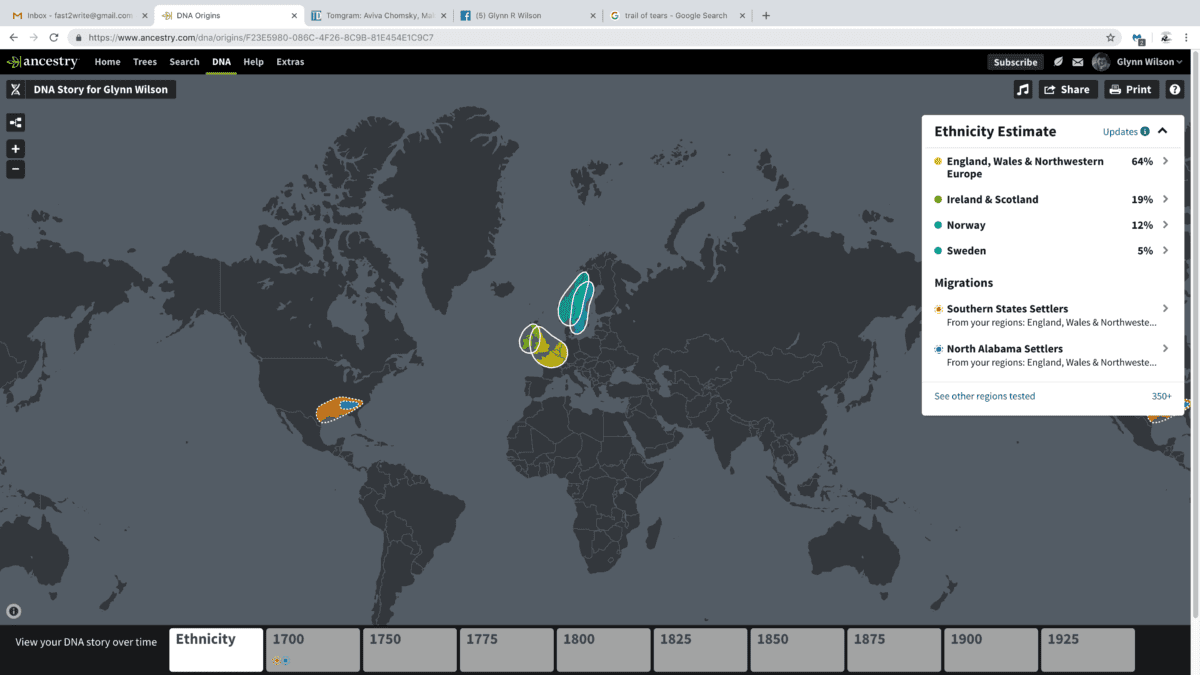Select the Ethnicity timeline card

(216, 650)
